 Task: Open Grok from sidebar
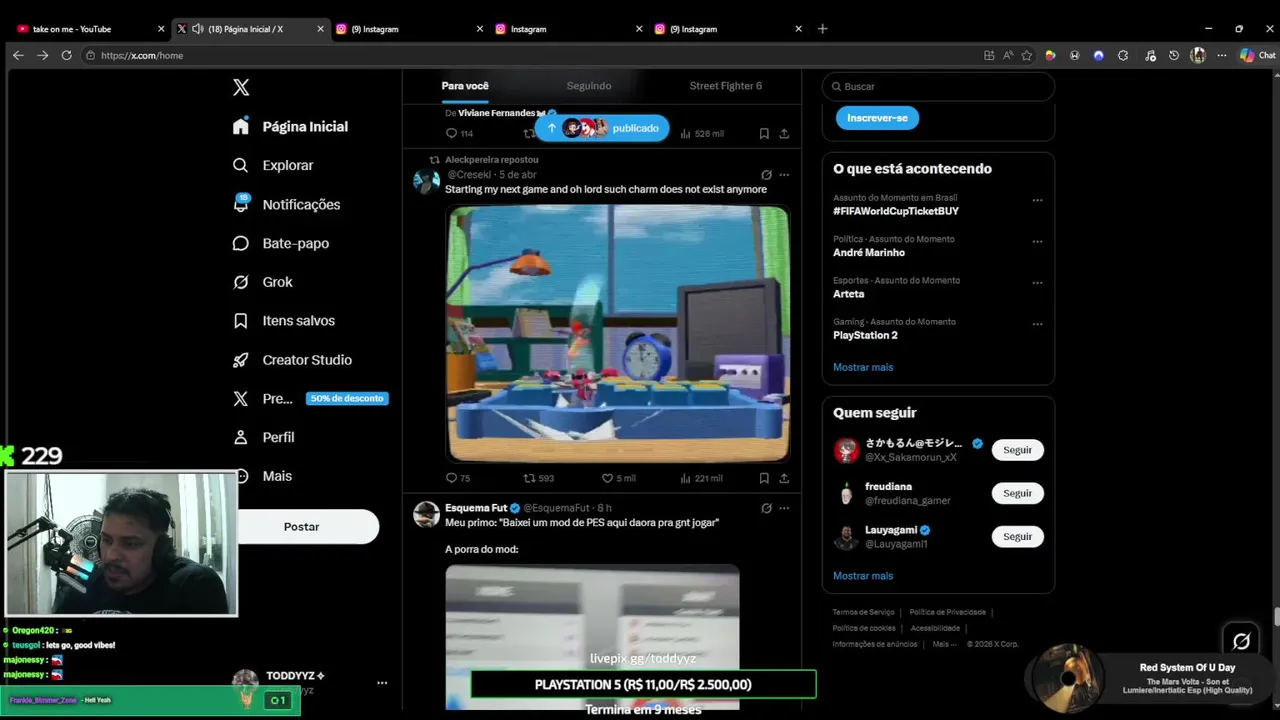[262, 282]
